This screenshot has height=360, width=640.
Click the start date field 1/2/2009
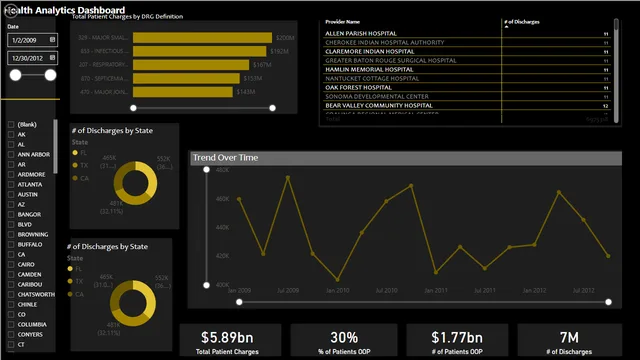point(32,40)
